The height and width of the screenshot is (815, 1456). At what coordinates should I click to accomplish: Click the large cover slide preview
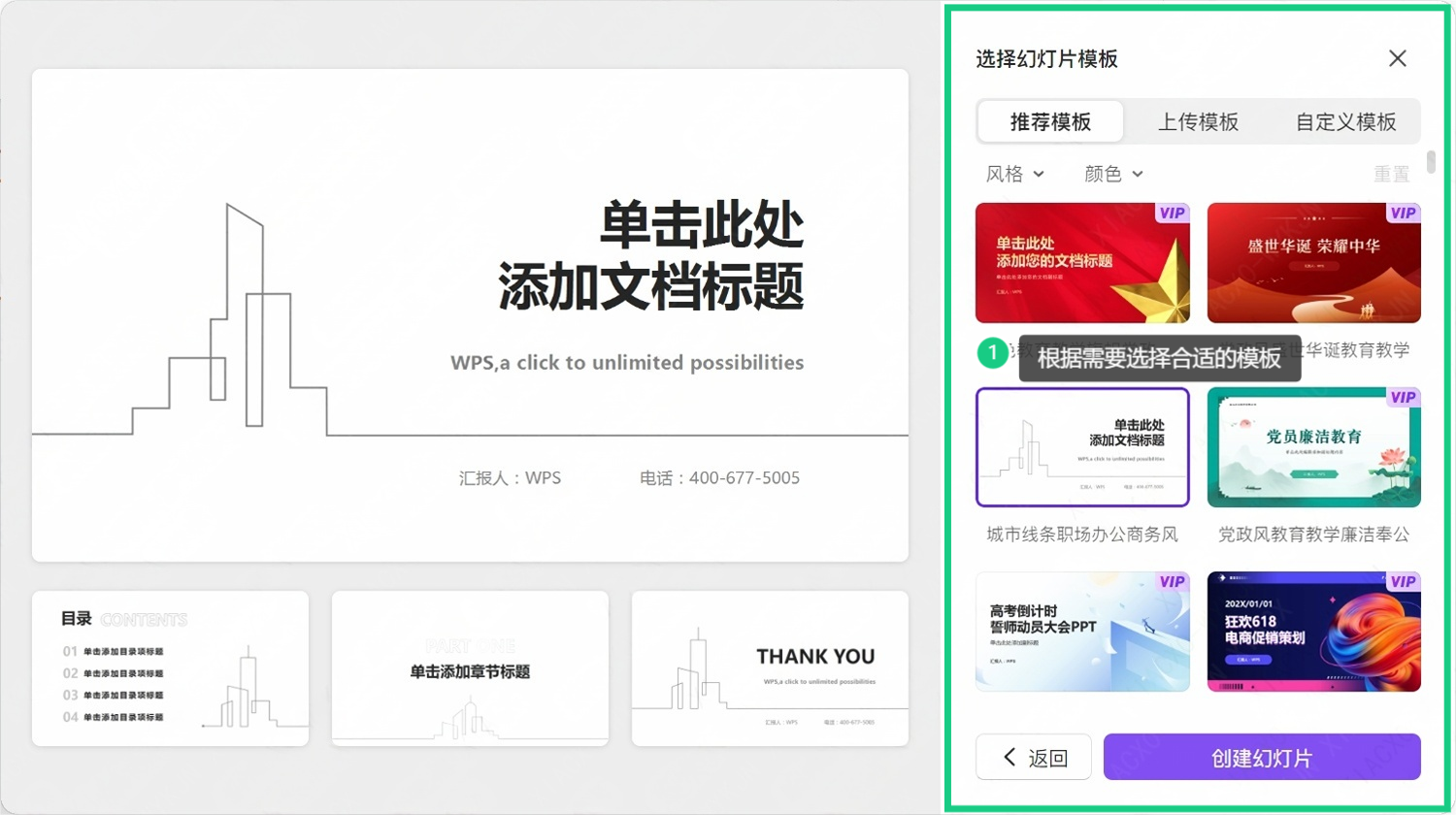[470, 315]
